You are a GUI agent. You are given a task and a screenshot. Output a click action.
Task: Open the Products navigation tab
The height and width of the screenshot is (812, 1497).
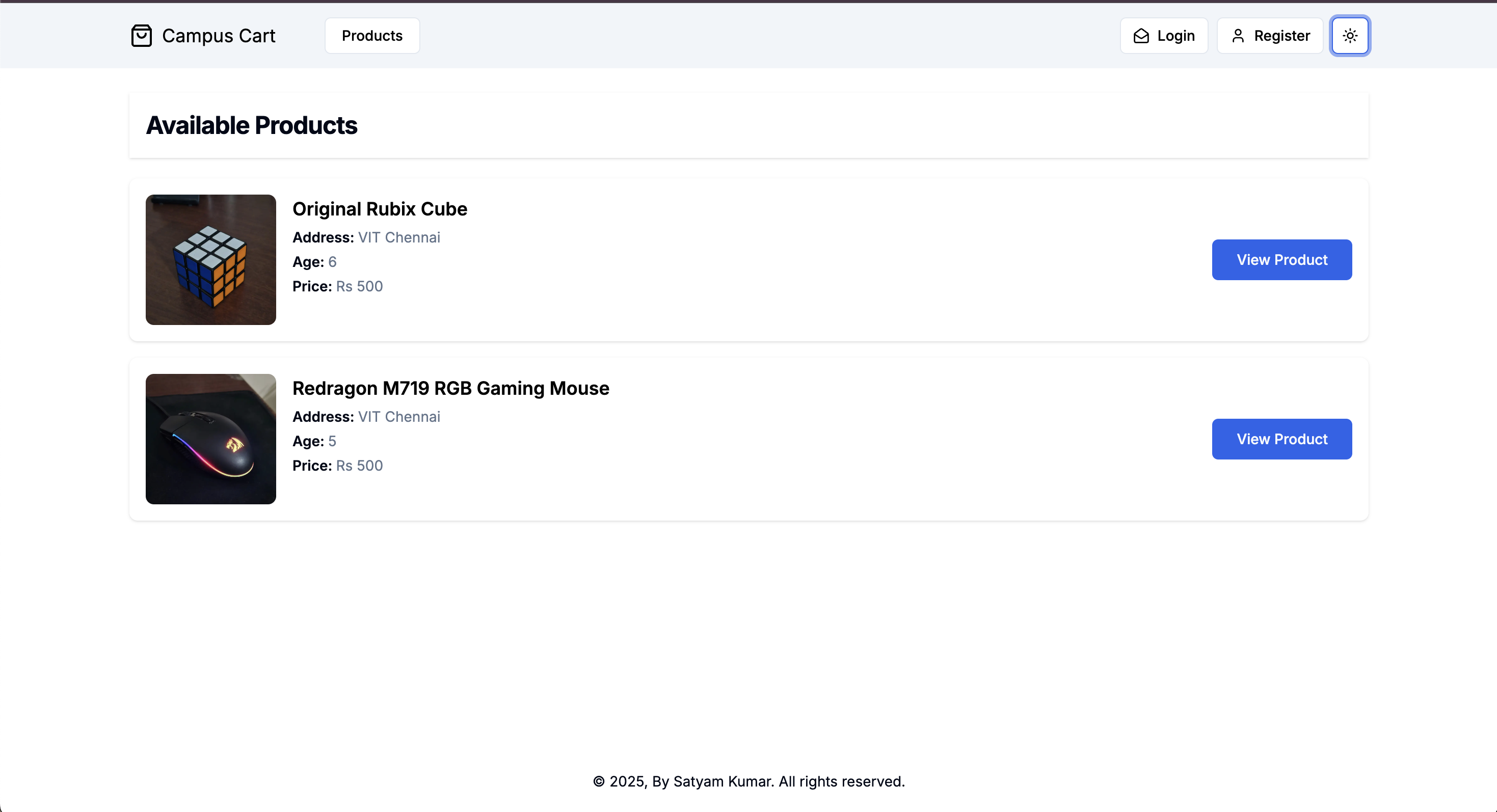pyautogui.click(x=372, y=36)
